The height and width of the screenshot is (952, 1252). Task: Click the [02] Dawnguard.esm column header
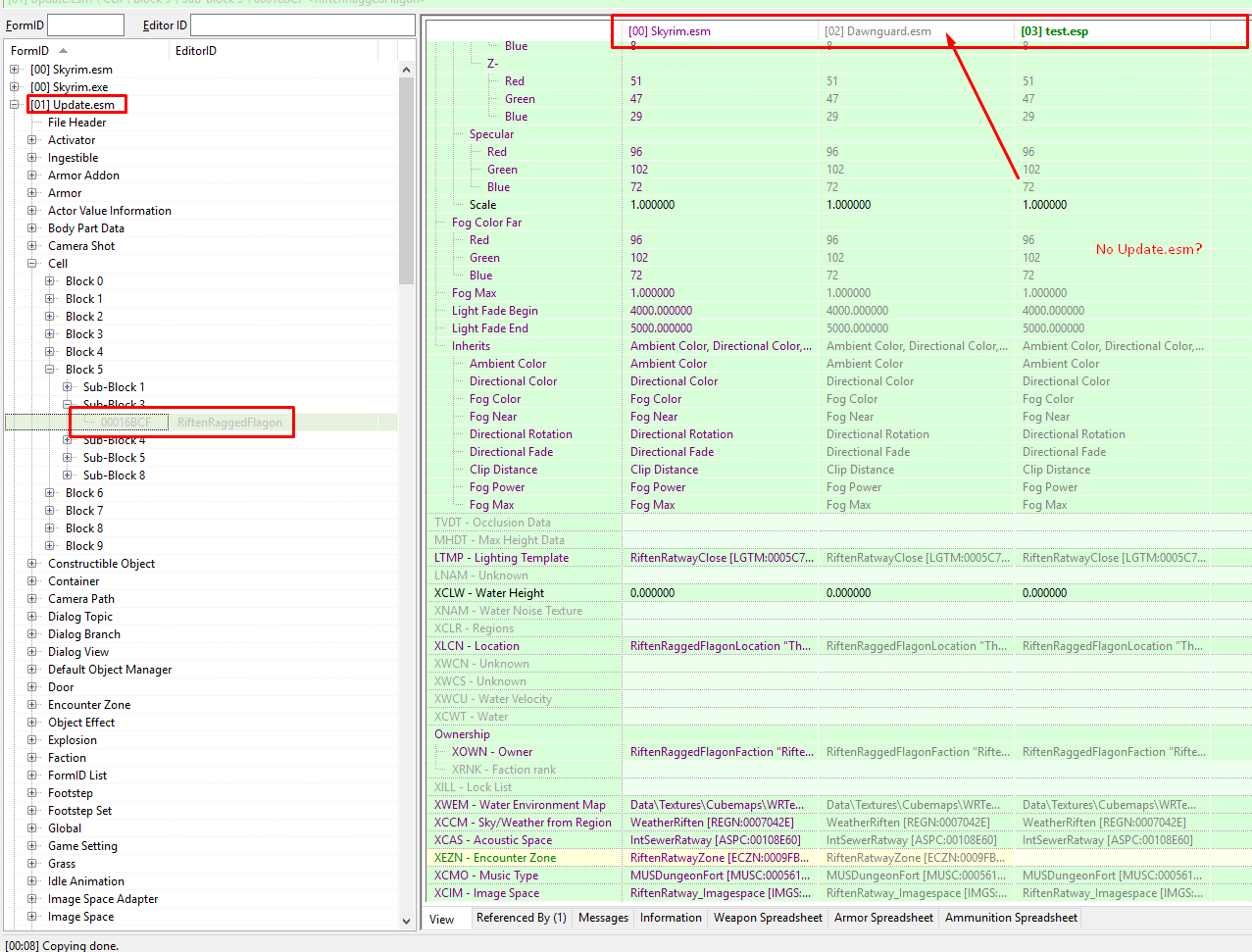[916, 31]
